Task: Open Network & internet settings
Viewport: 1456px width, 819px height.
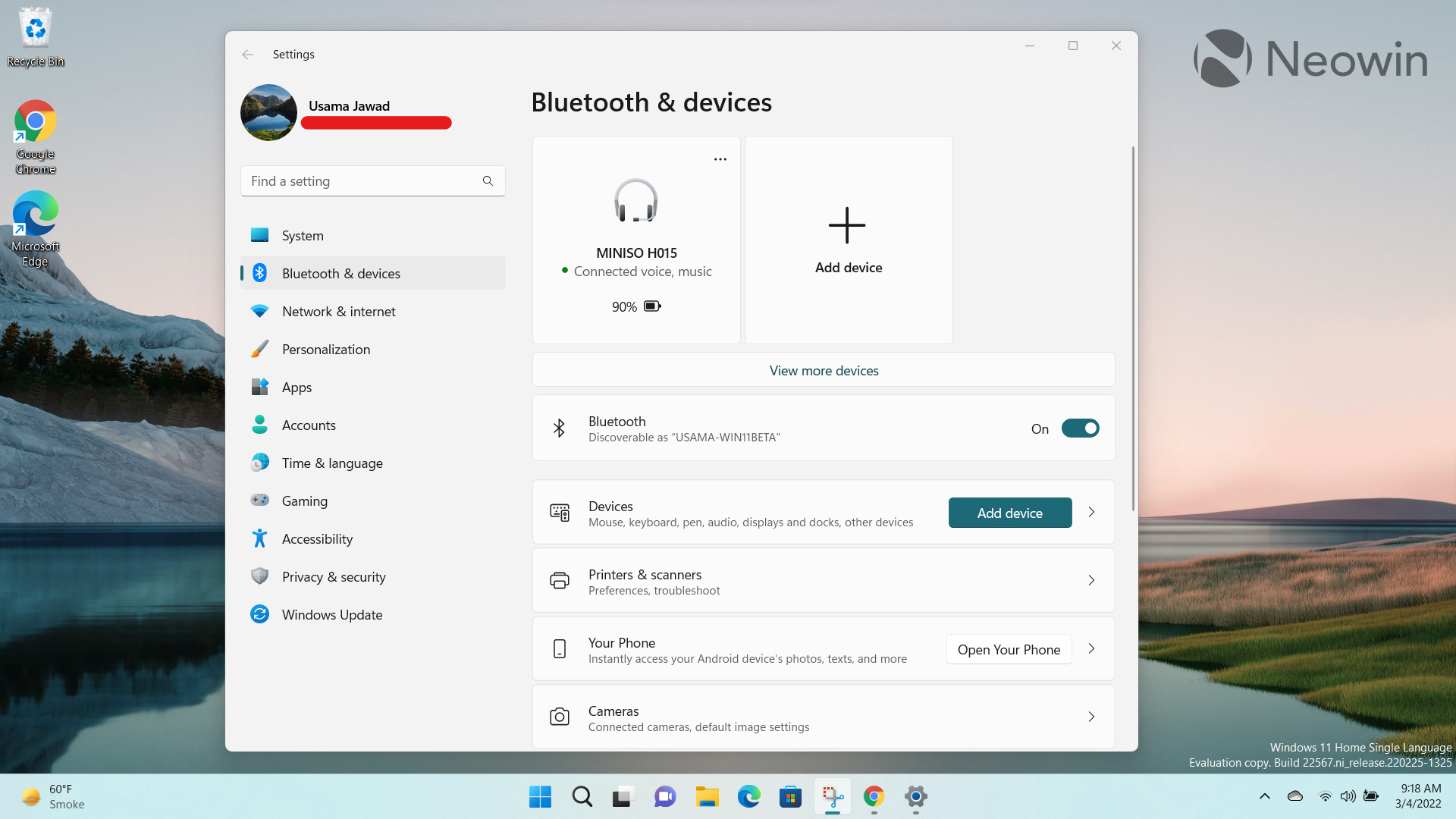Action: 372,311
